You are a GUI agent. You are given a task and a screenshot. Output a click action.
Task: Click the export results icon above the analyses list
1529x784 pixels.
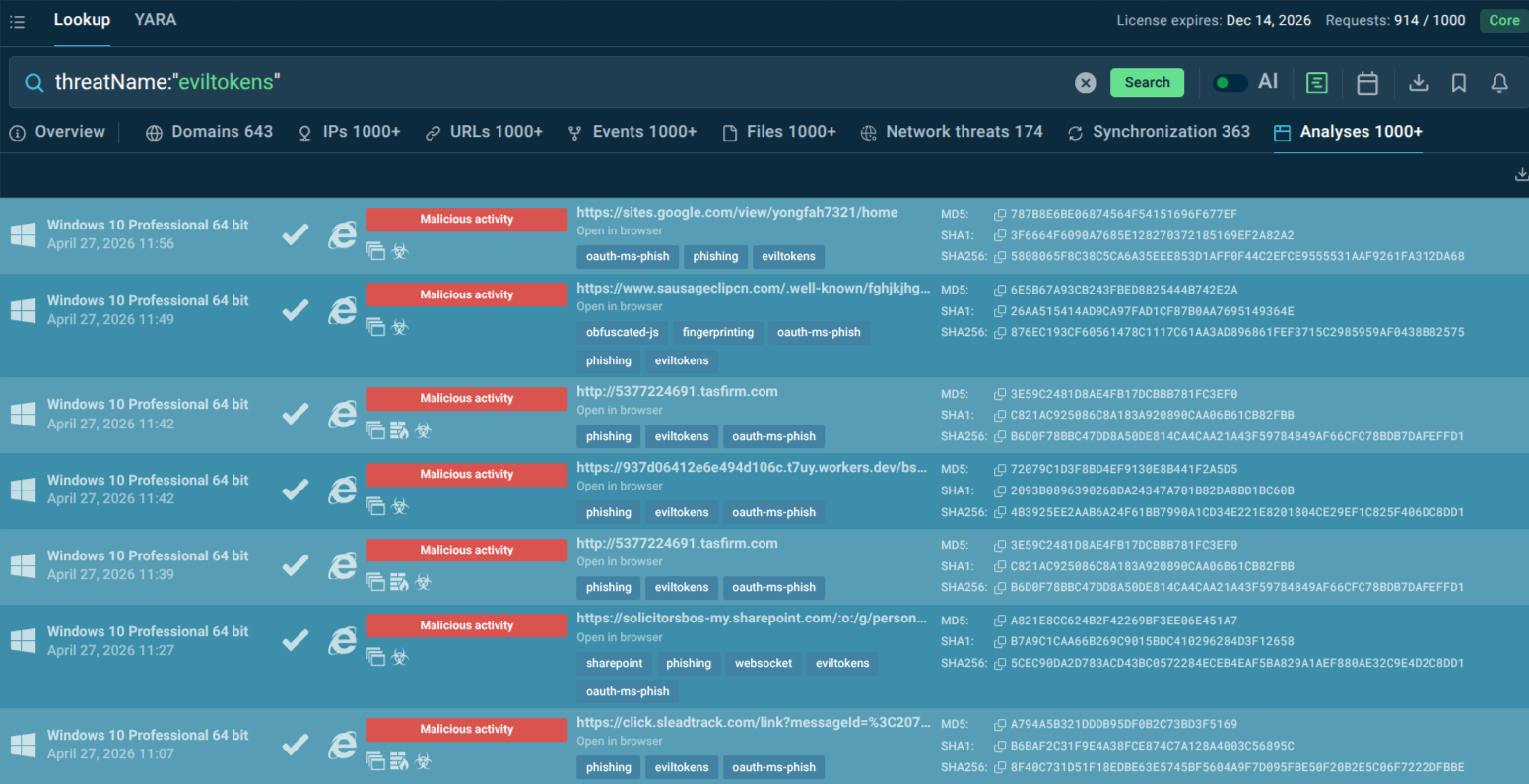pyautogui.click(x=1521, y=173)
